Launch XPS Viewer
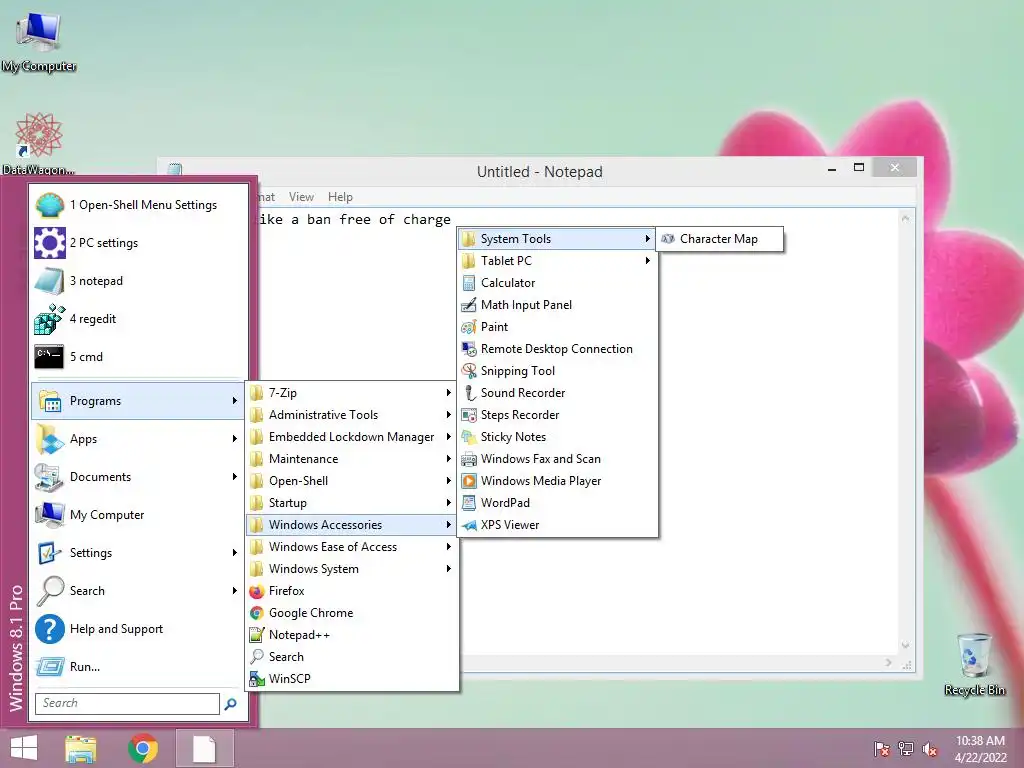1024x768 pixels. [x=557, y=524]
